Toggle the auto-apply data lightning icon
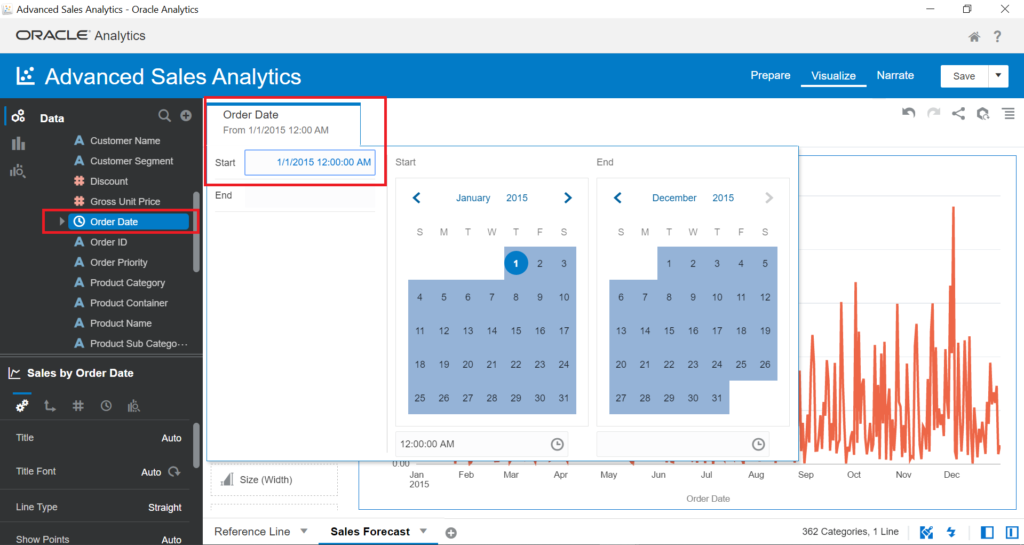Viewport: 1024px width, 545px height. pyautogui.click(x=951, y=532)
